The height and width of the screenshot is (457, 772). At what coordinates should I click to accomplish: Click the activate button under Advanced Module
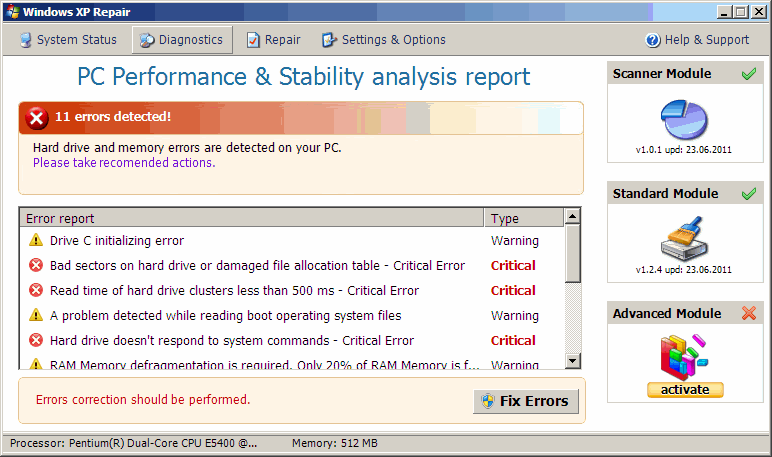pos(685,390)
